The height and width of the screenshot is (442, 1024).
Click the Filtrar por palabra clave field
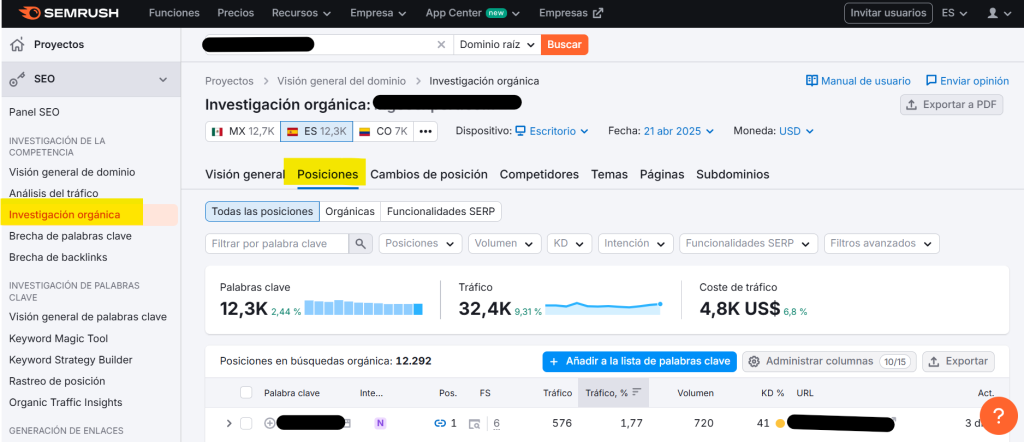click(277, 243)
